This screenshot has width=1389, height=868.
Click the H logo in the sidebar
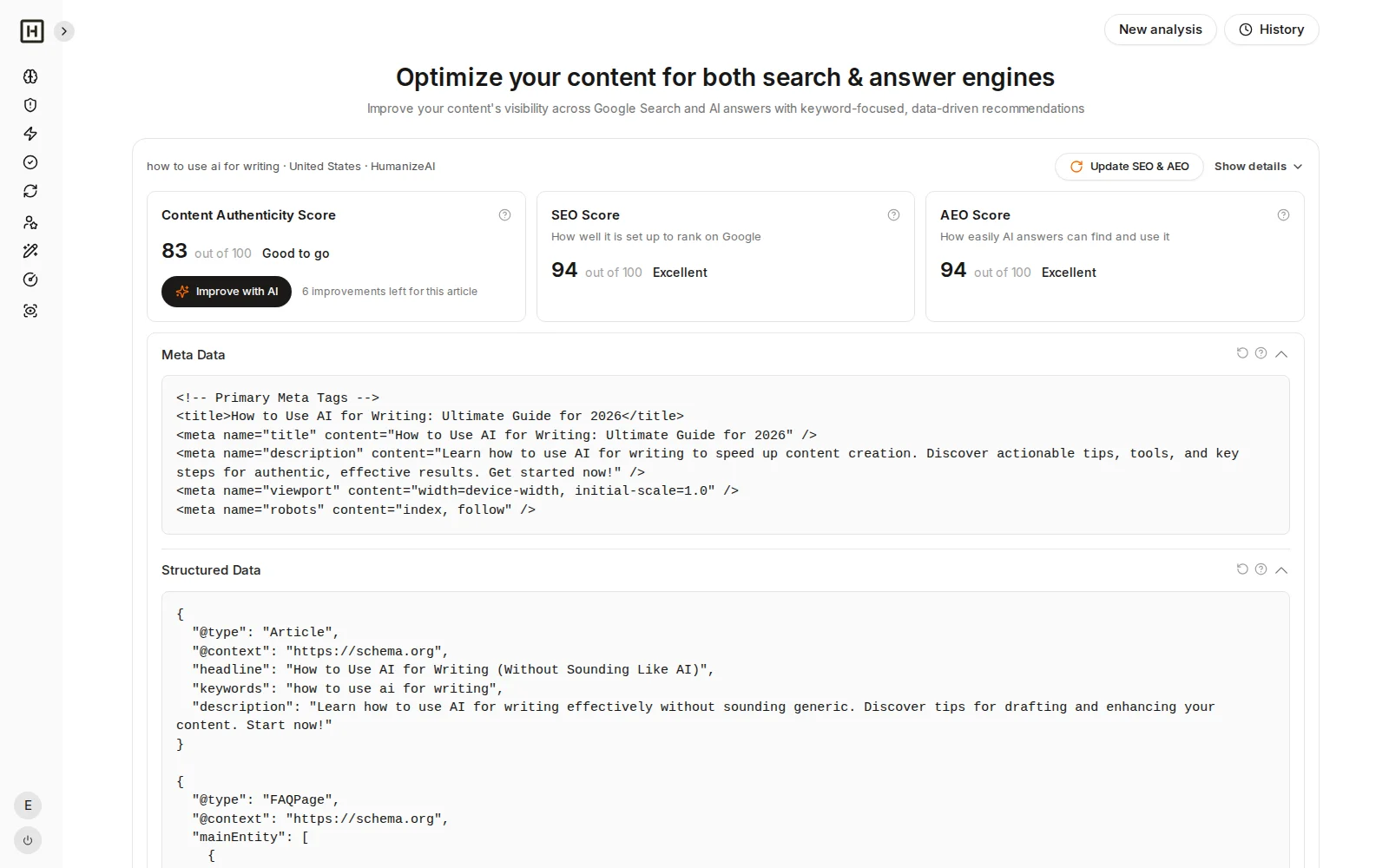(x=31, y=31)
